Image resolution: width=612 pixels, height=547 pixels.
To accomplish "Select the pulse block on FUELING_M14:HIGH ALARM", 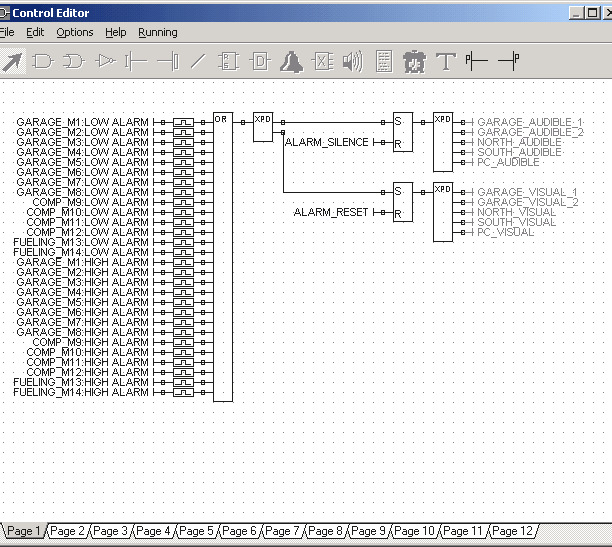I will click(183, 392).
